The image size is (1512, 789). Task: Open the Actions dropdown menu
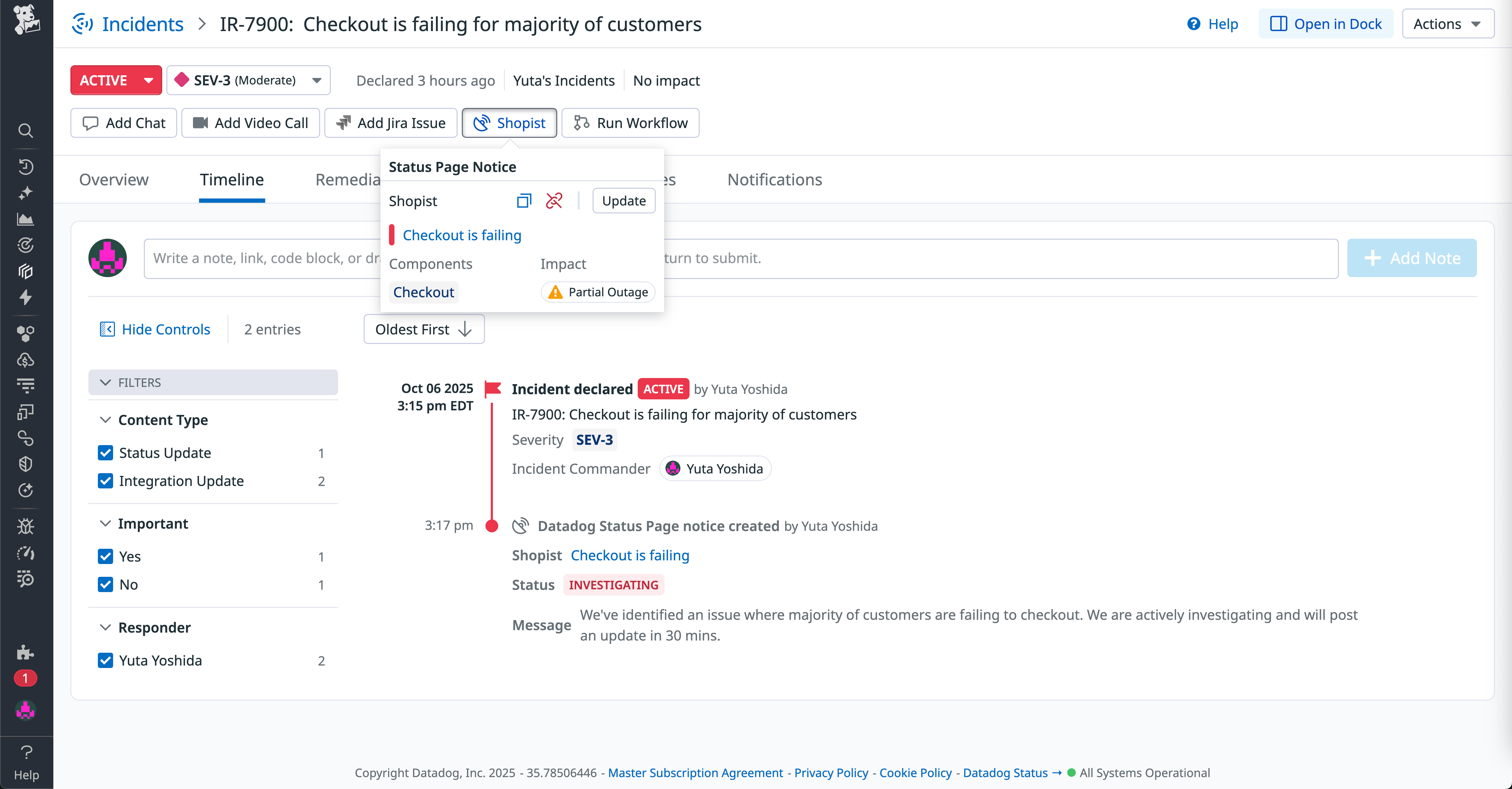[1447, 23]
